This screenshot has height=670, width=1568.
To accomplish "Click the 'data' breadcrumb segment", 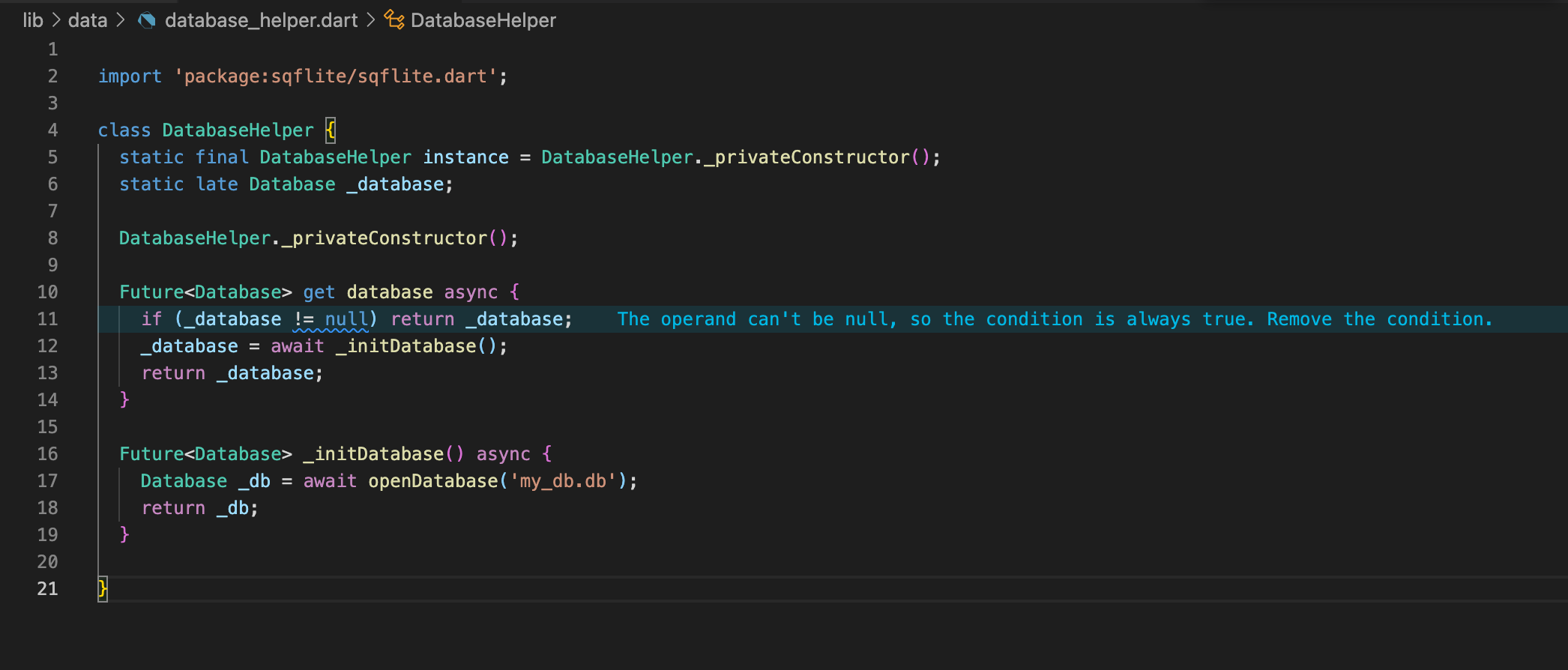I will tap(88, 20).
